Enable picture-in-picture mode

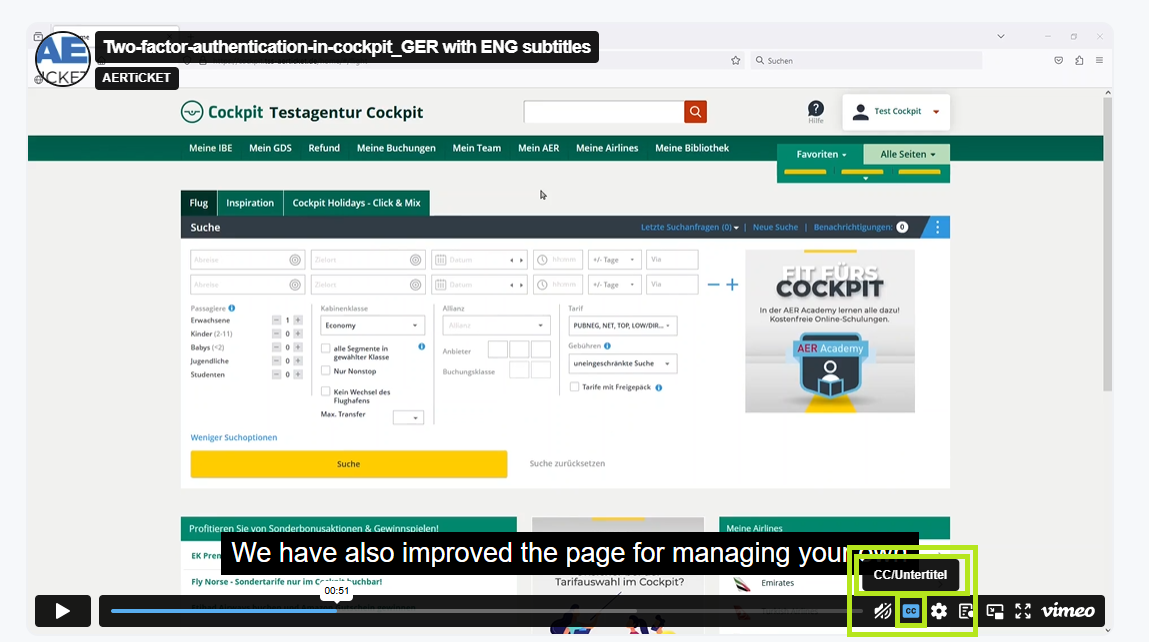coord(995,611)
